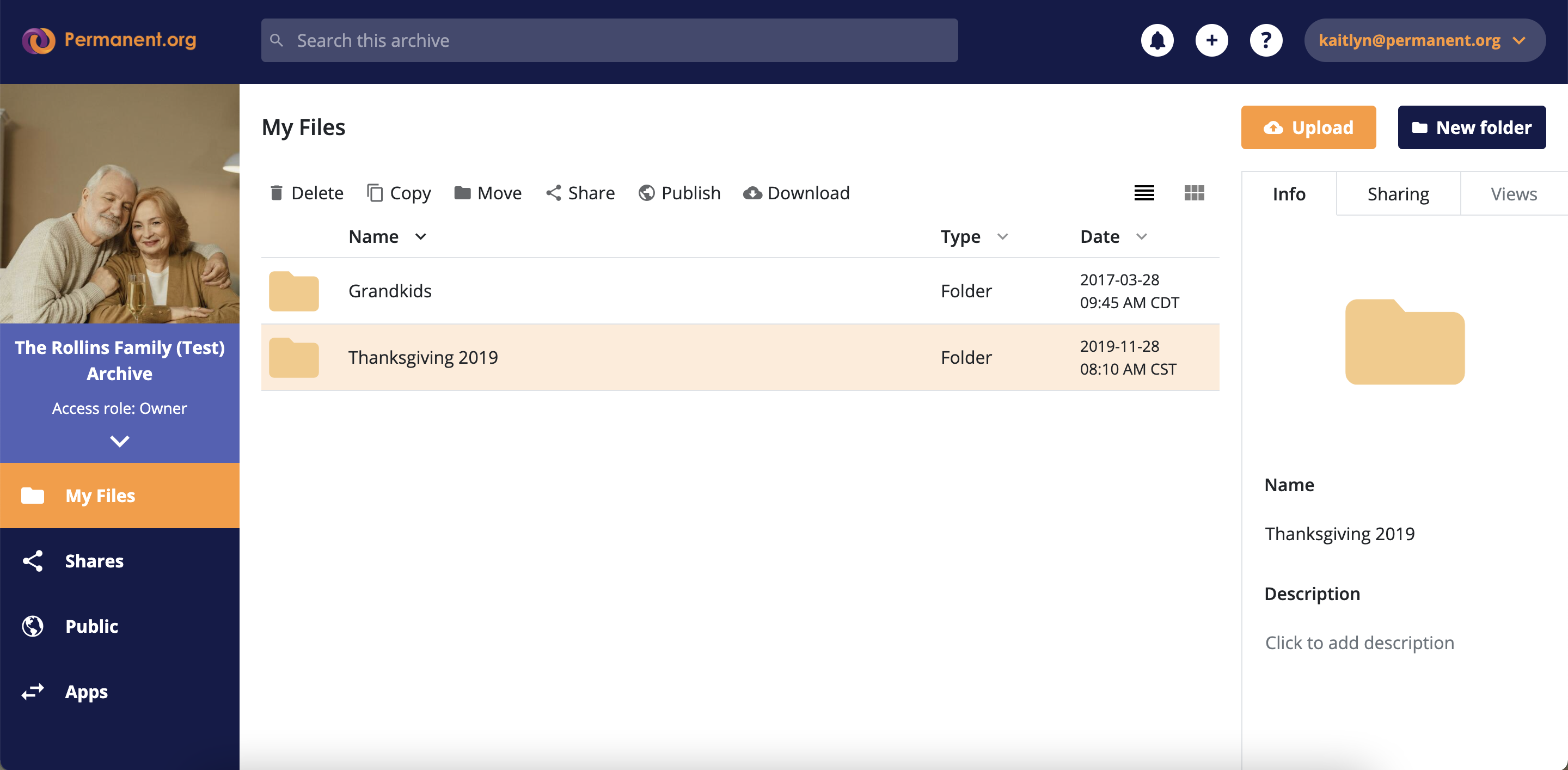This screenshot has height=770, width=1568.
Task: Click the Move folder toolbar item
Action: point(488,193)
